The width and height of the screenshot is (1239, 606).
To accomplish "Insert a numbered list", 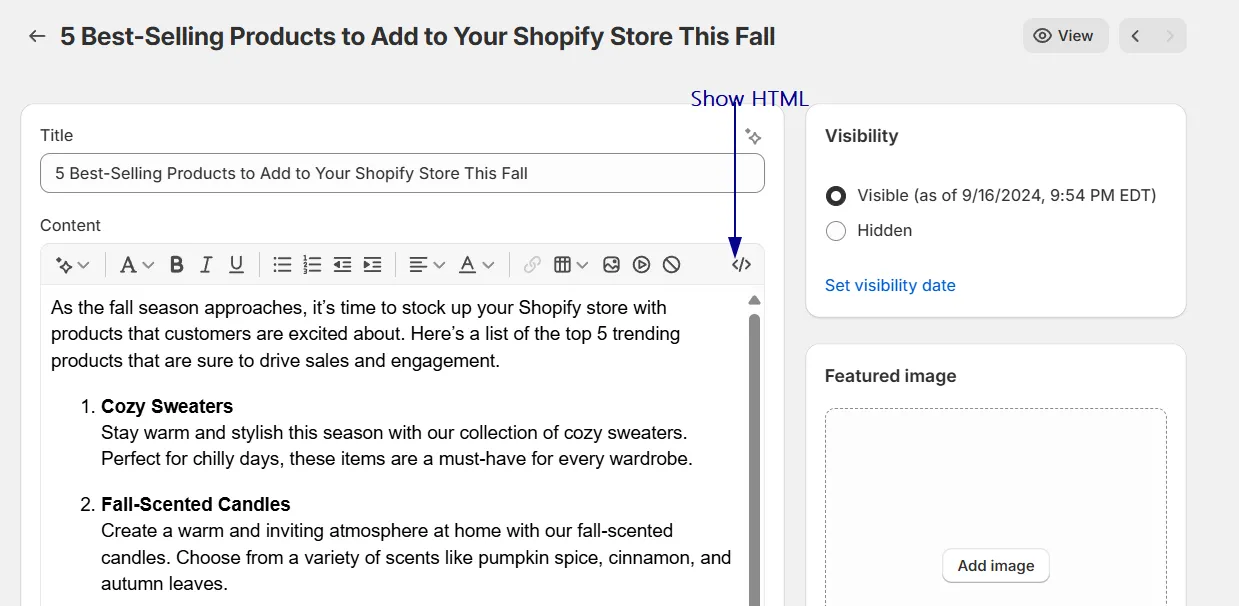I will 312,265.
